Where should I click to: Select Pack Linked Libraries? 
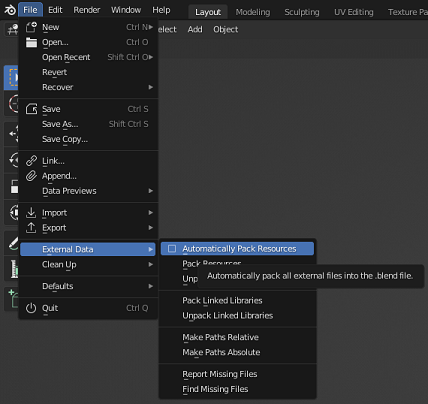pos(237,300)
